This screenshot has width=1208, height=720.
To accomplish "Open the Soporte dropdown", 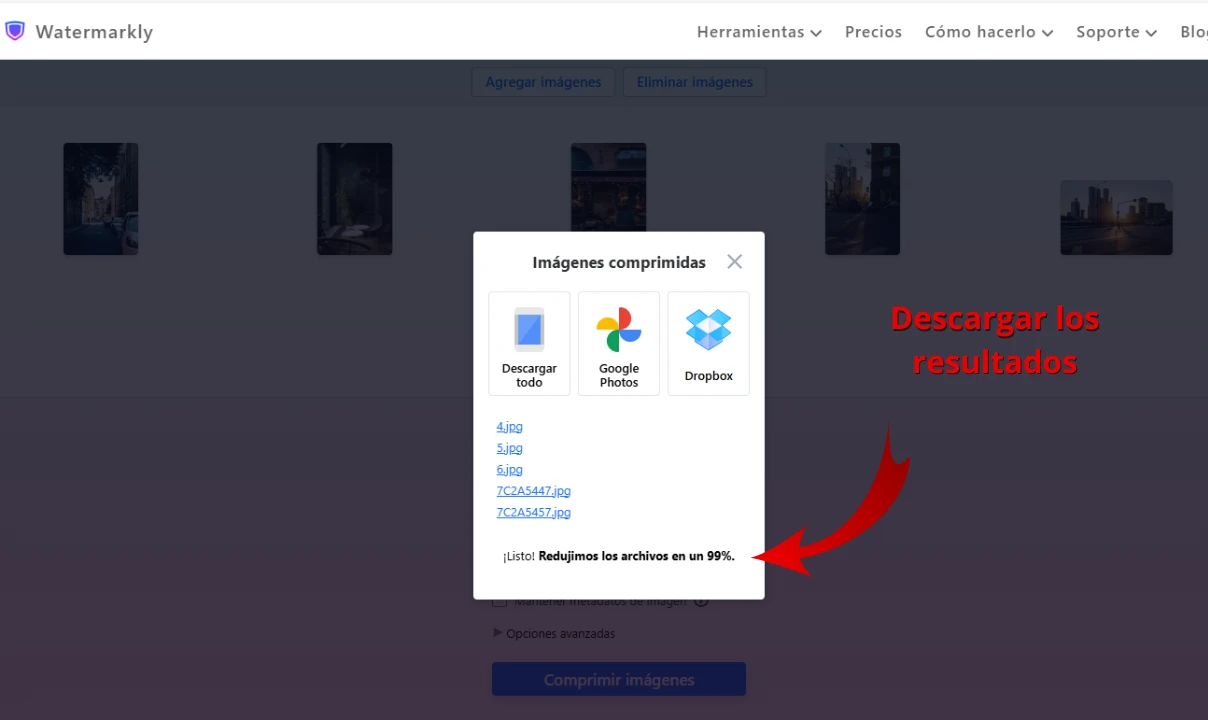I will point(1116,32).
